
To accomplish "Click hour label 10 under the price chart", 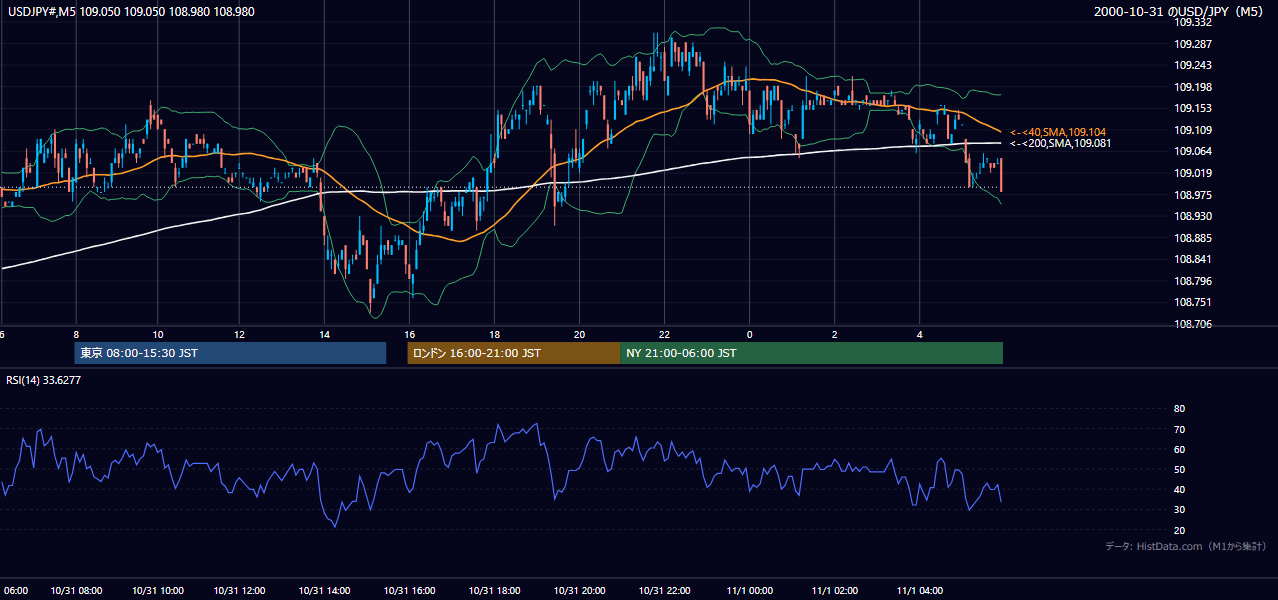I will (x=158, y=334).
